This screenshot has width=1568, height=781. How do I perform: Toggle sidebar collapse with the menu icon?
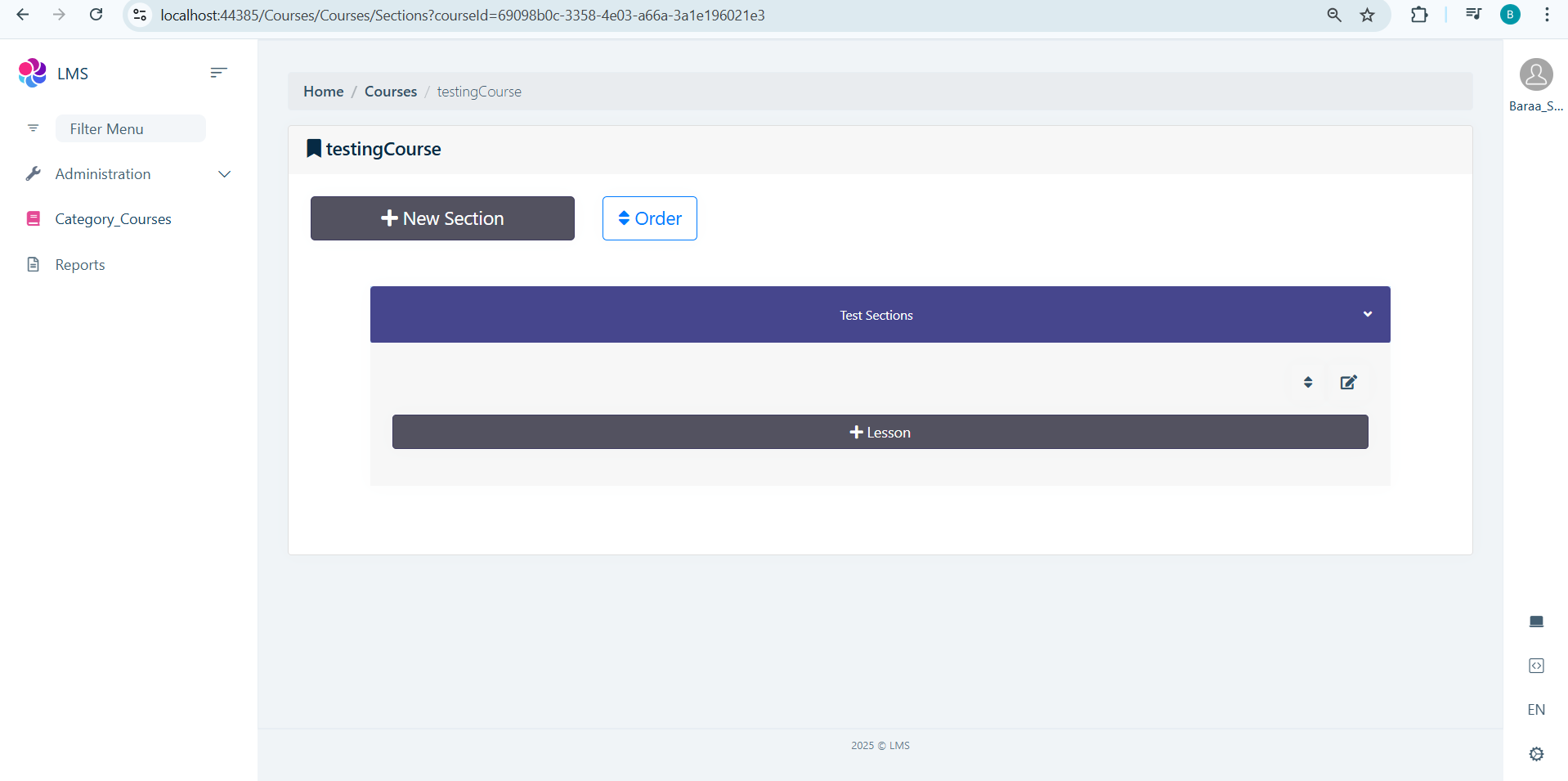[x=218, y=73]
